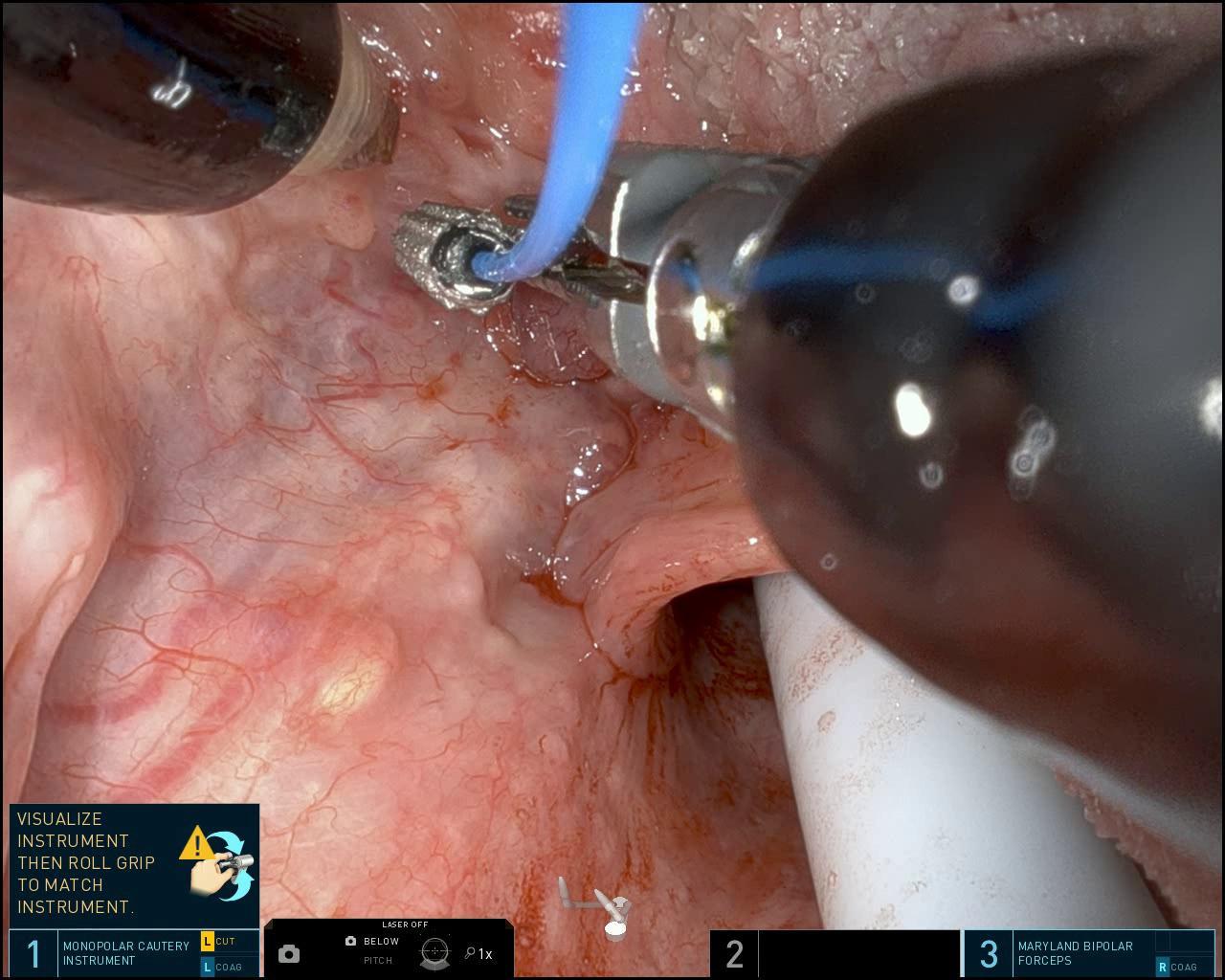1225x980 pixels.
Task: Click the Maryland Bipolar Forceps label
Action: pos(1075,953)
